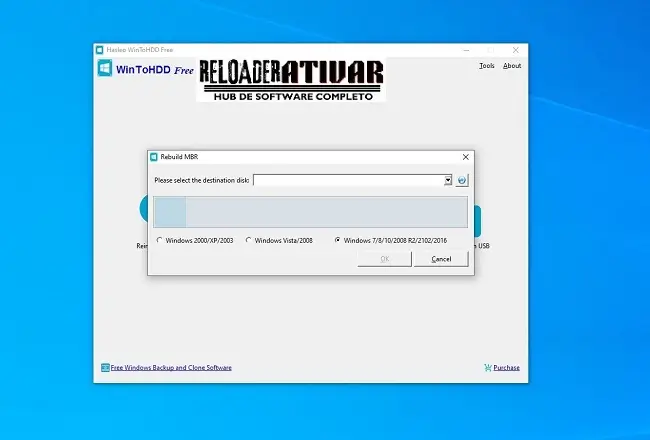Open the About menu

coord(512,66)
